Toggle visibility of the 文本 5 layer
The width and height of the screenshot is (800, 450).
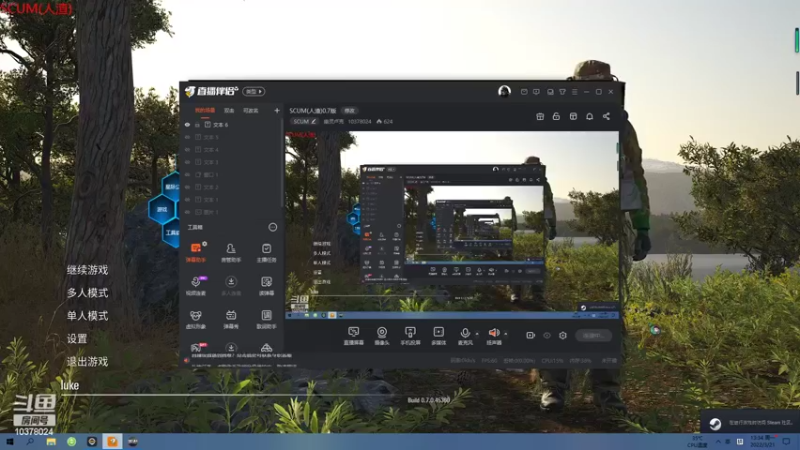point(187,137)
